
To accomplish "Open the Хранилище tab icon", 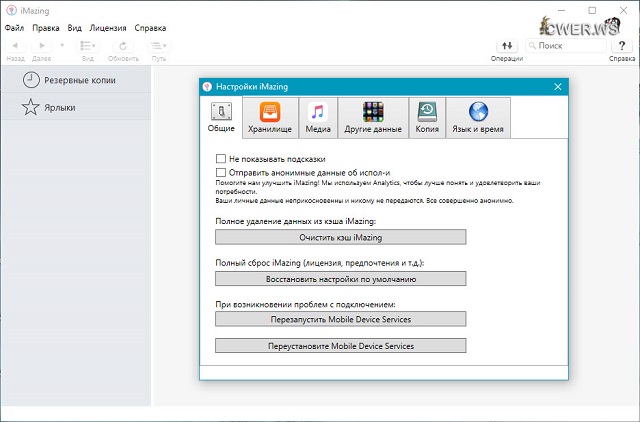I will click(x=270, y=112).
